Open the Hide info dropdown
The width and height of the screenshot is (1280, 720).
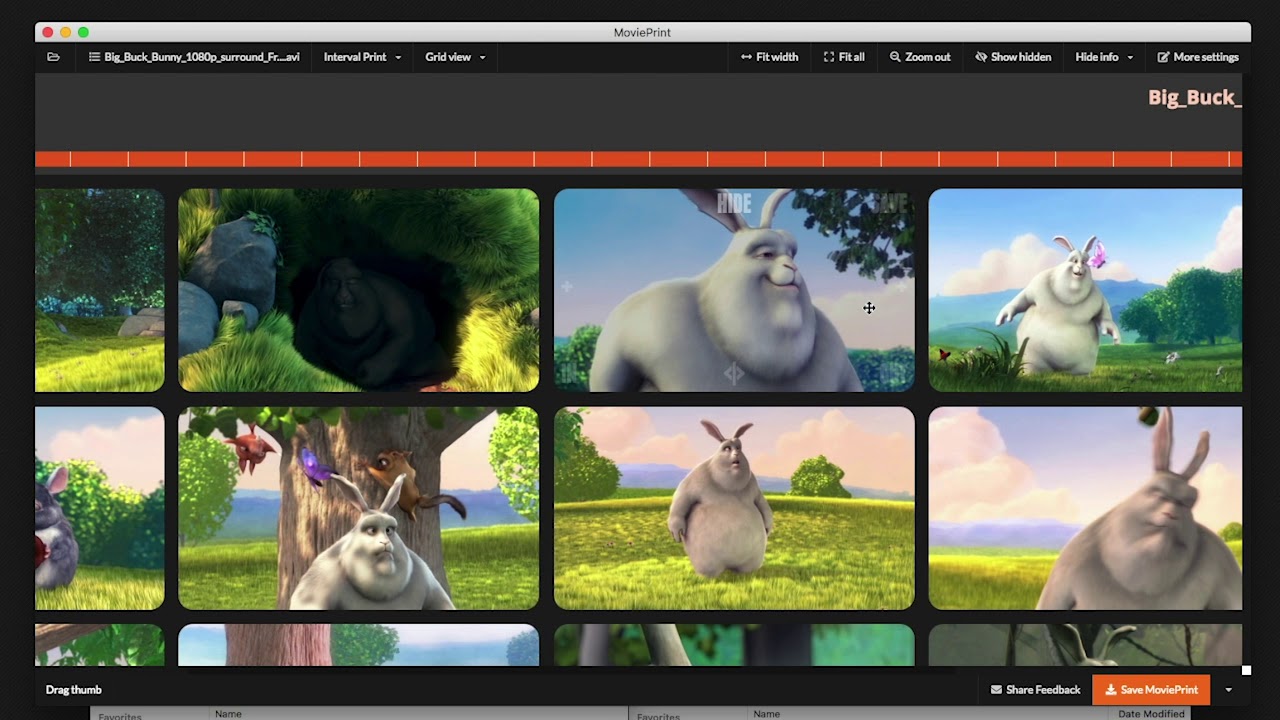point(1104,57)
